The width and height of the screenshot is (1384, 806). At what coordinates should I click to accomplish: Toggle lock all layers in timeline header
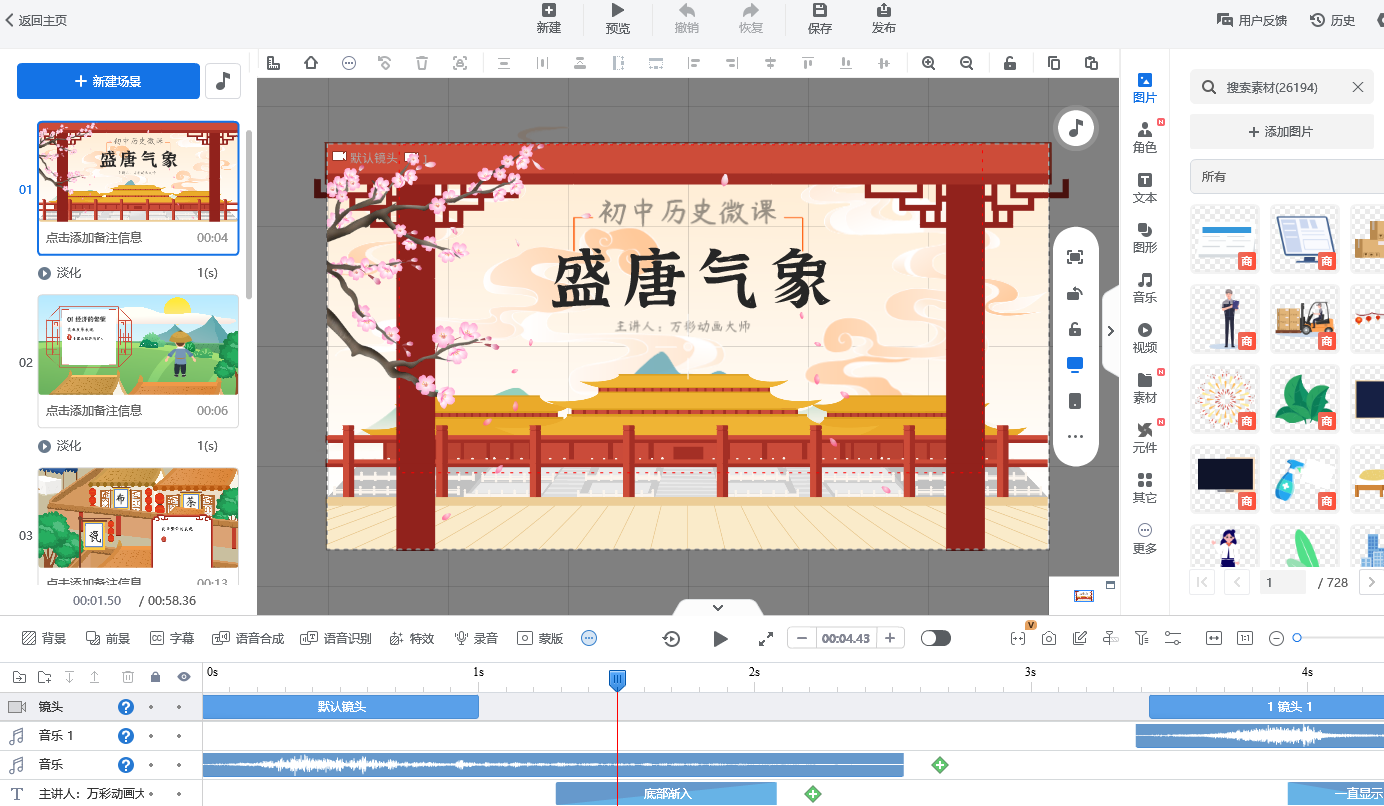[x=155, y=677]
